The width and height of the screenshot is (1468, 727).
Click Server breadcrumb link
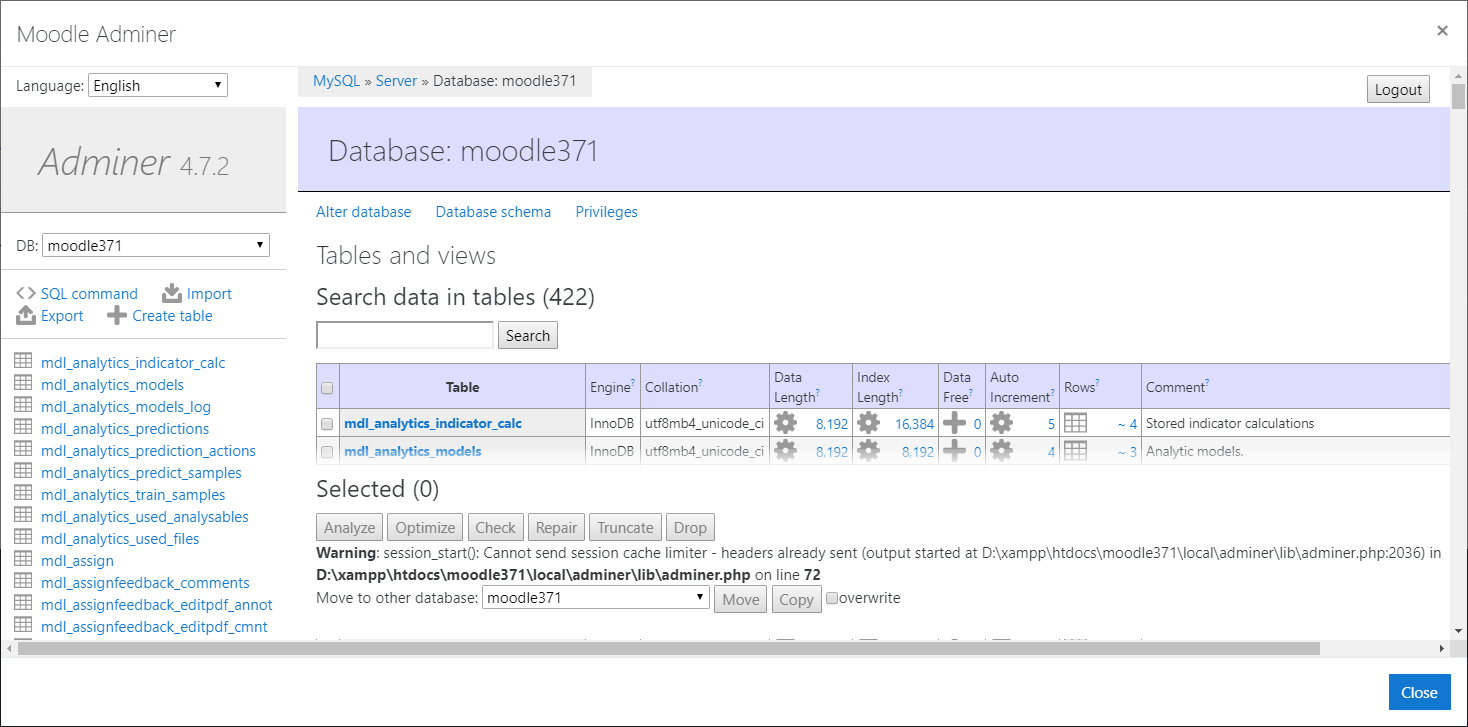(x=396, y=81)
